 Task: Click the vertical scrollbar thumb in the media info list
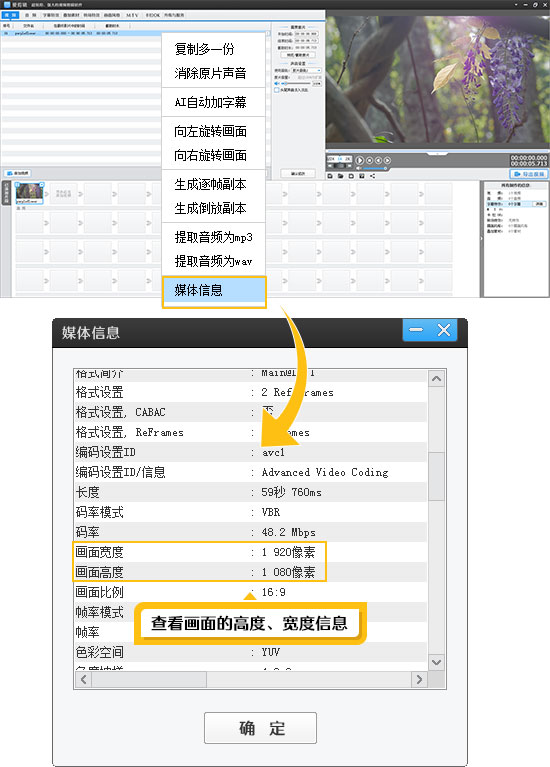point(436,476)
